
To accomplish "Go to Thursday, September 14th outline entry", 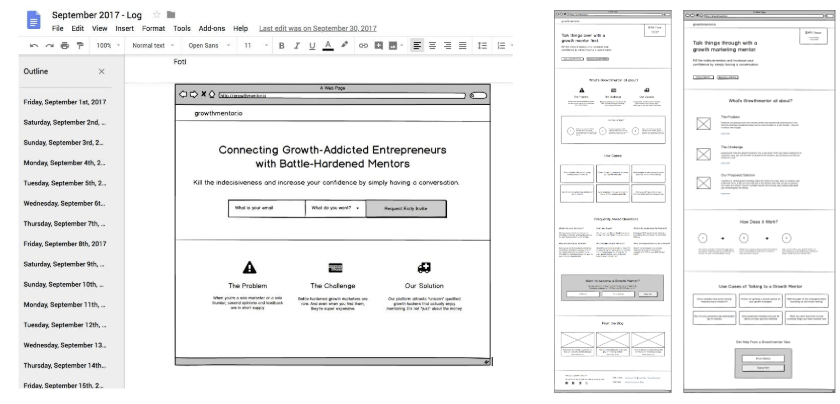I will coord(65,365).
